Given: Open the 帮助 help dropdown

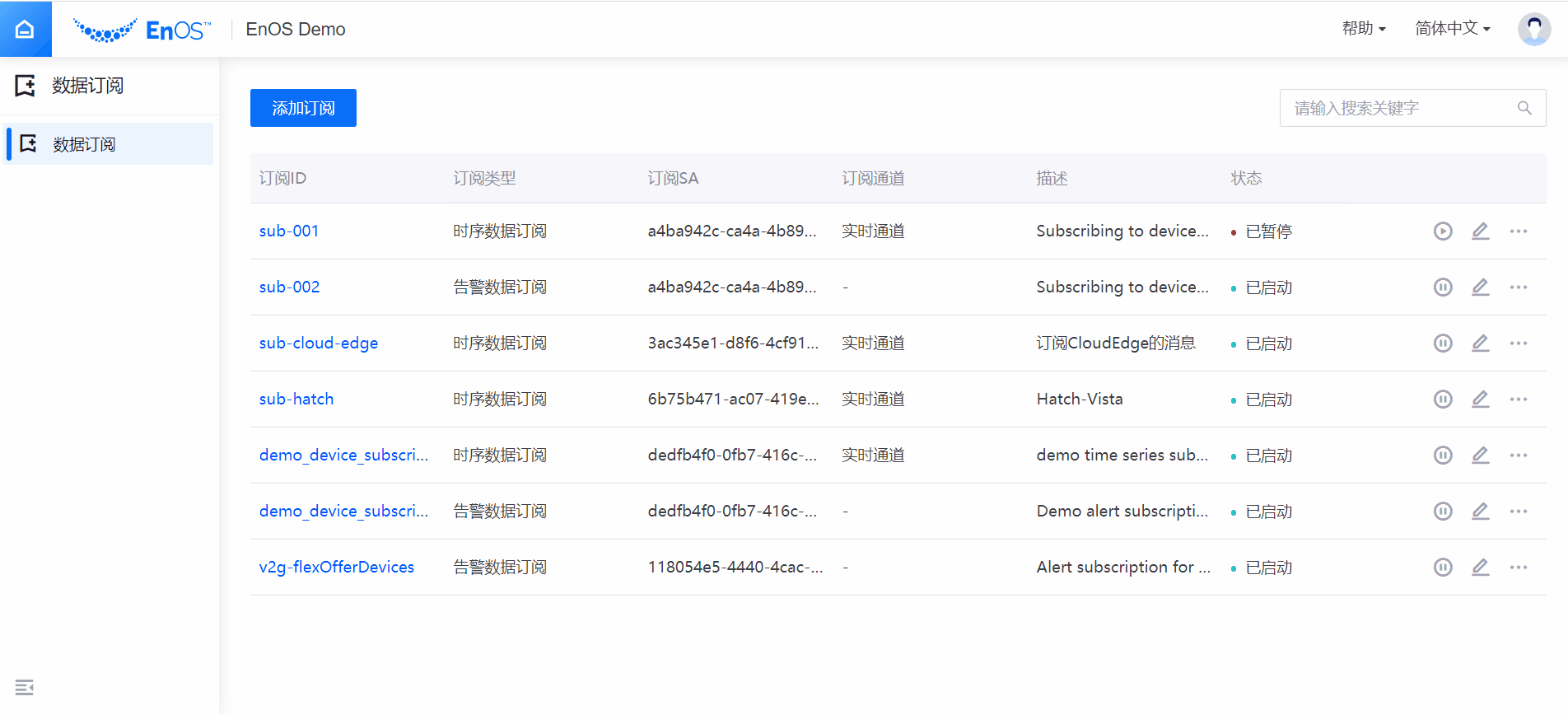Looking at the screenshot, I should 1363,29.
